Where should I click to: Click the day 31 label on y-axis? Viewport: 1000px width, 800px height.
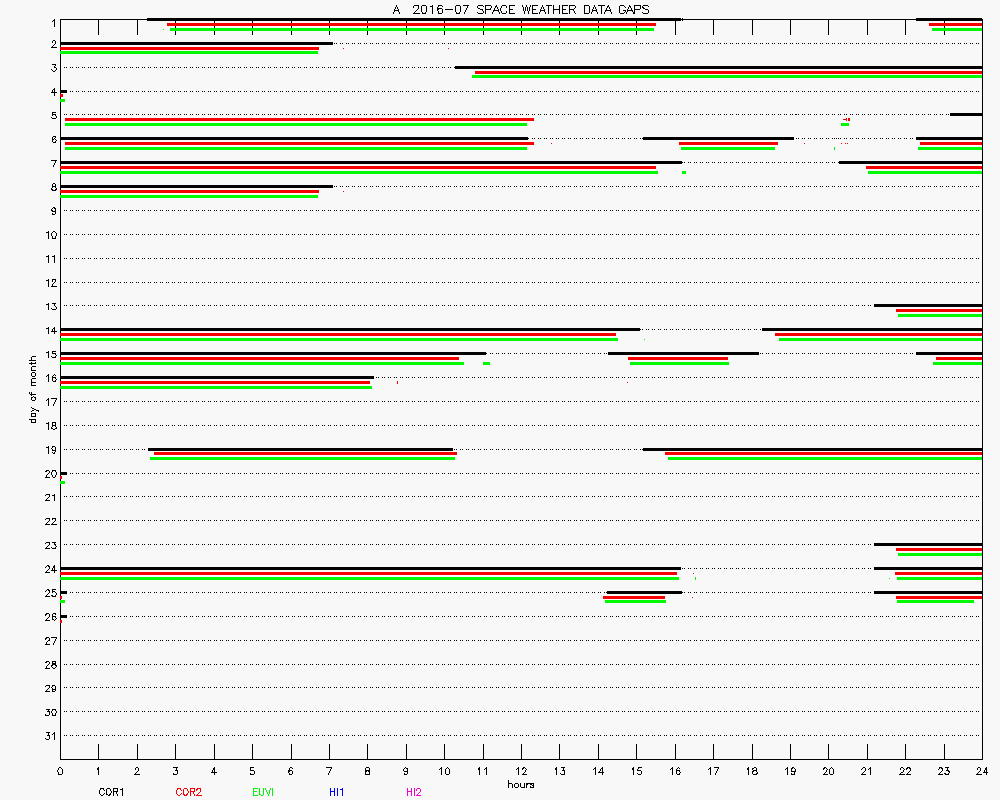[49, 736]
